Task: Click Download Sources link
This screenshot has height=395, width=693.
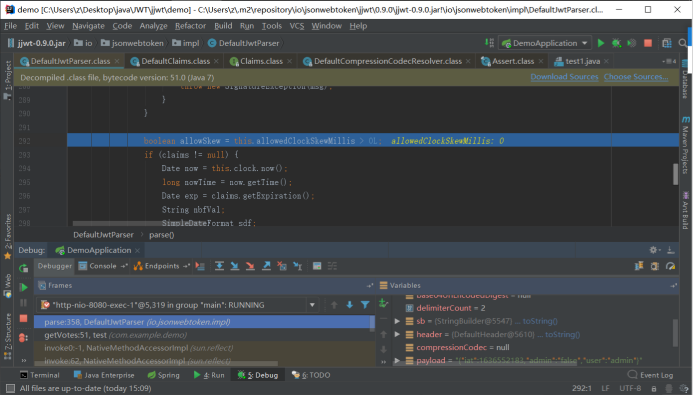Action: point(564,77)
